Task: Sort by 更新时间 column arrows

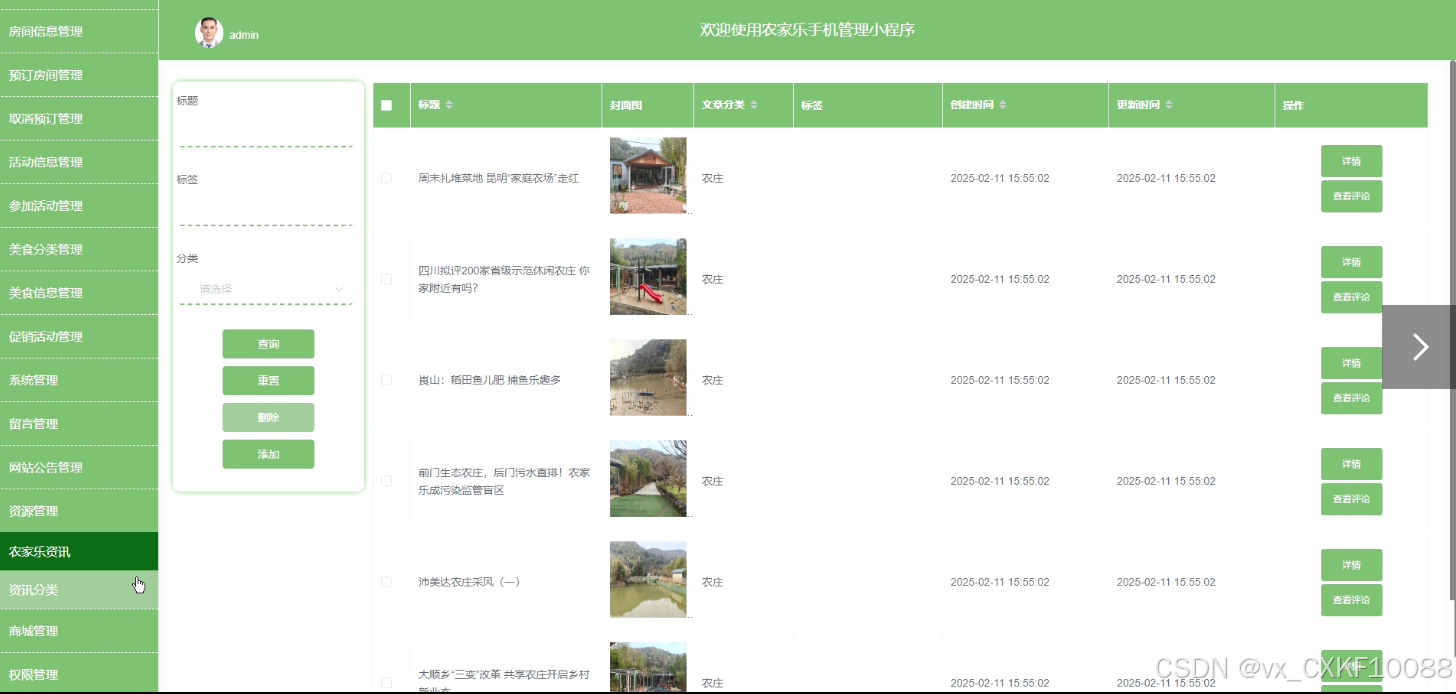Action: (x=1169, y=105)
